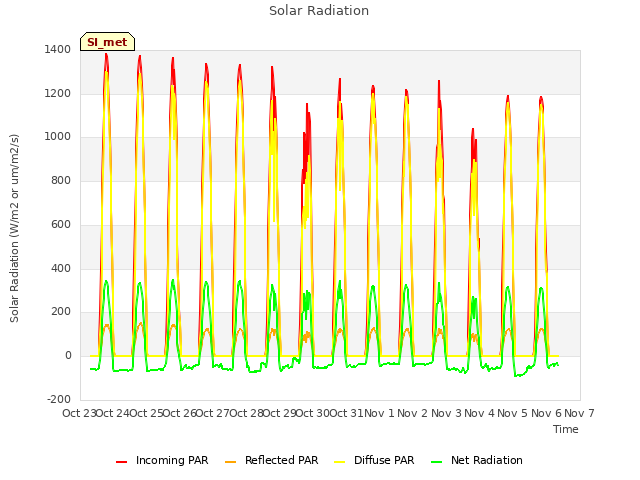The height and width of the screenshot is (480, 640).
Task: Click the red Incoming PAR legend swatch
Action: 122,461
